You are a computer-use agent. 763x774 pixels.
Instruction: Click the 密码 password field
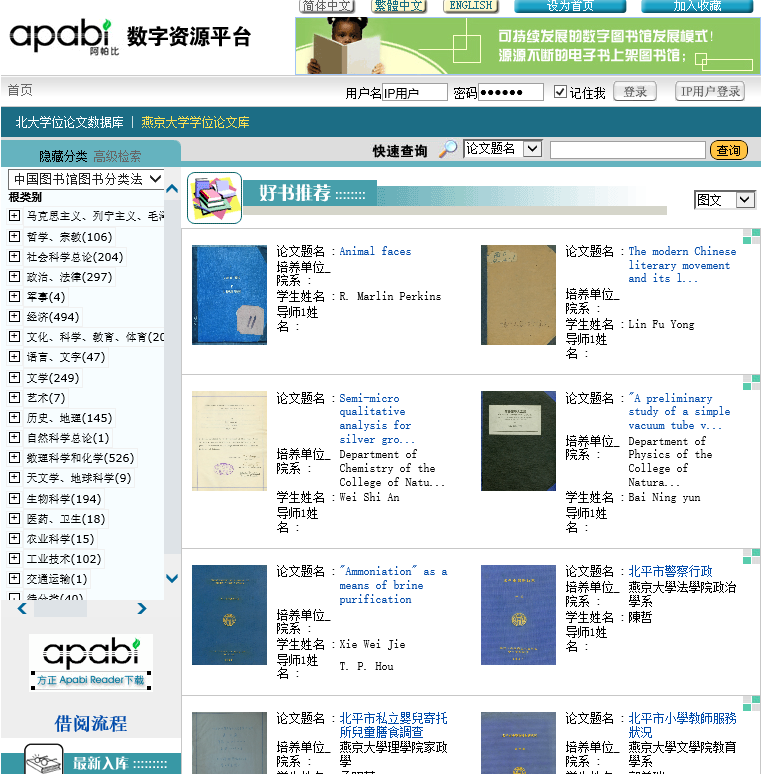tap(511, 92)
